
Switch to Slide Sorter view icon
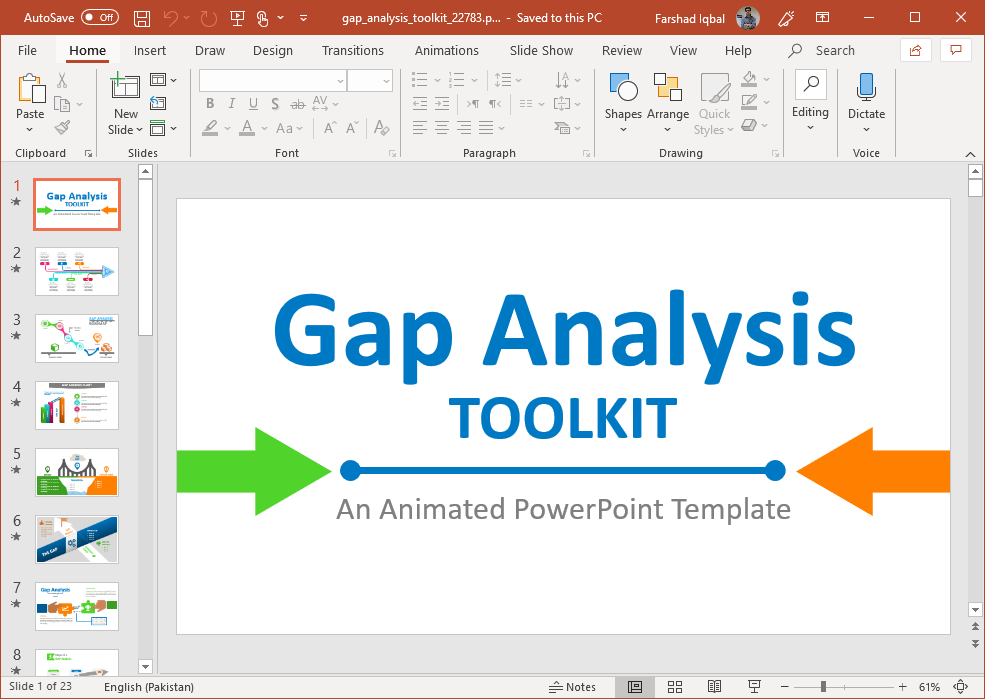[x=675, y=687]
